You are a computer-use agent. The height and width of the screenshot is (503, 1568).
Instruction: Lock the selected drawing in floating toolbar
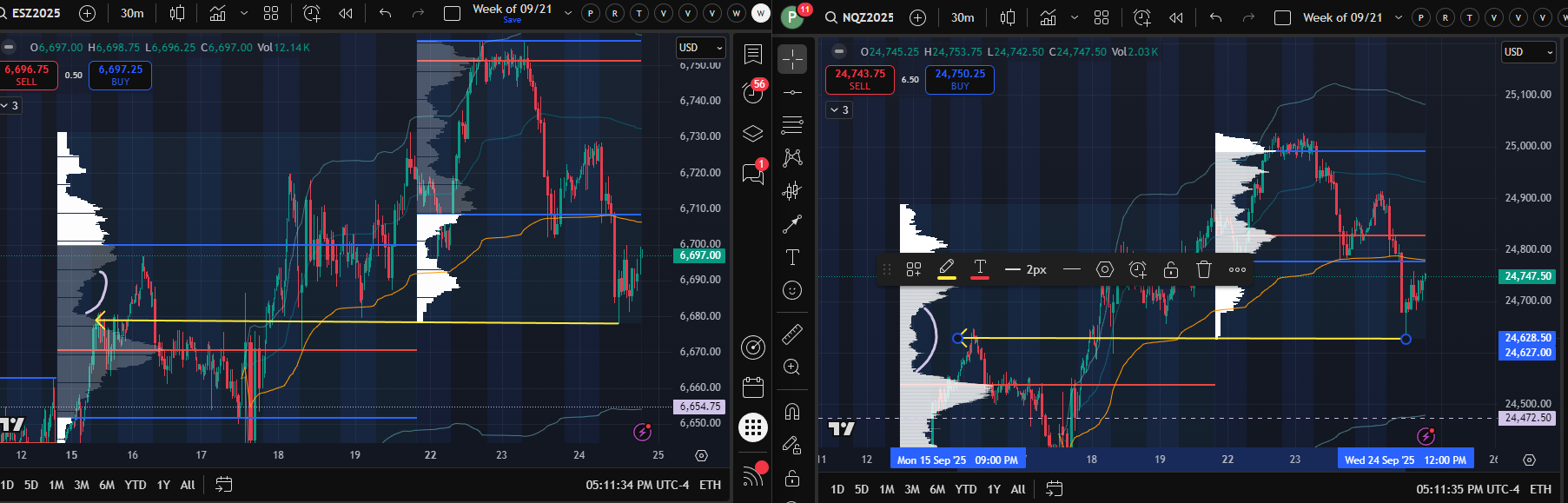tap(1171, 269)
